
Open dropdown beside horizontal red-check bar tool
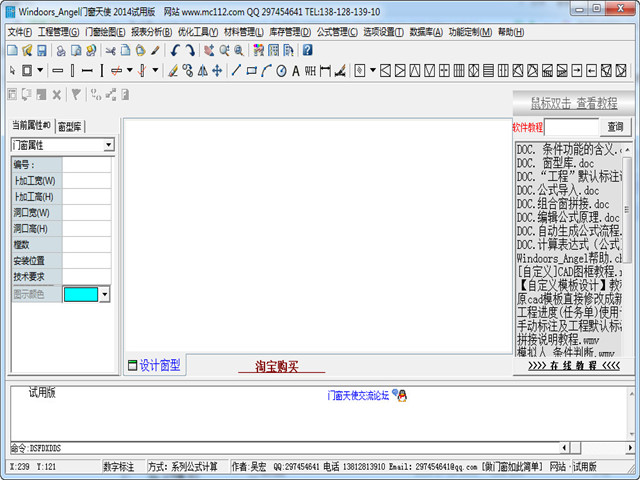point(129,70)
